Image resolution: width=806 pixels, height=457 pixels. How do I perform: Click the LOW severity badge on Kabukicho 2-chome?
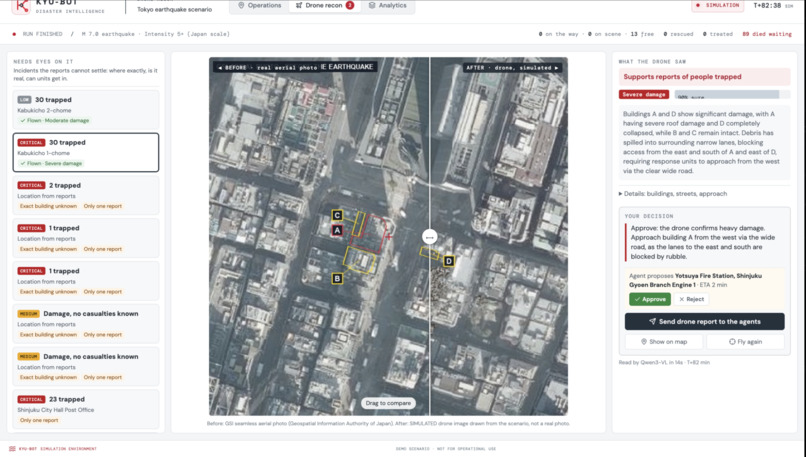point(24,100)
